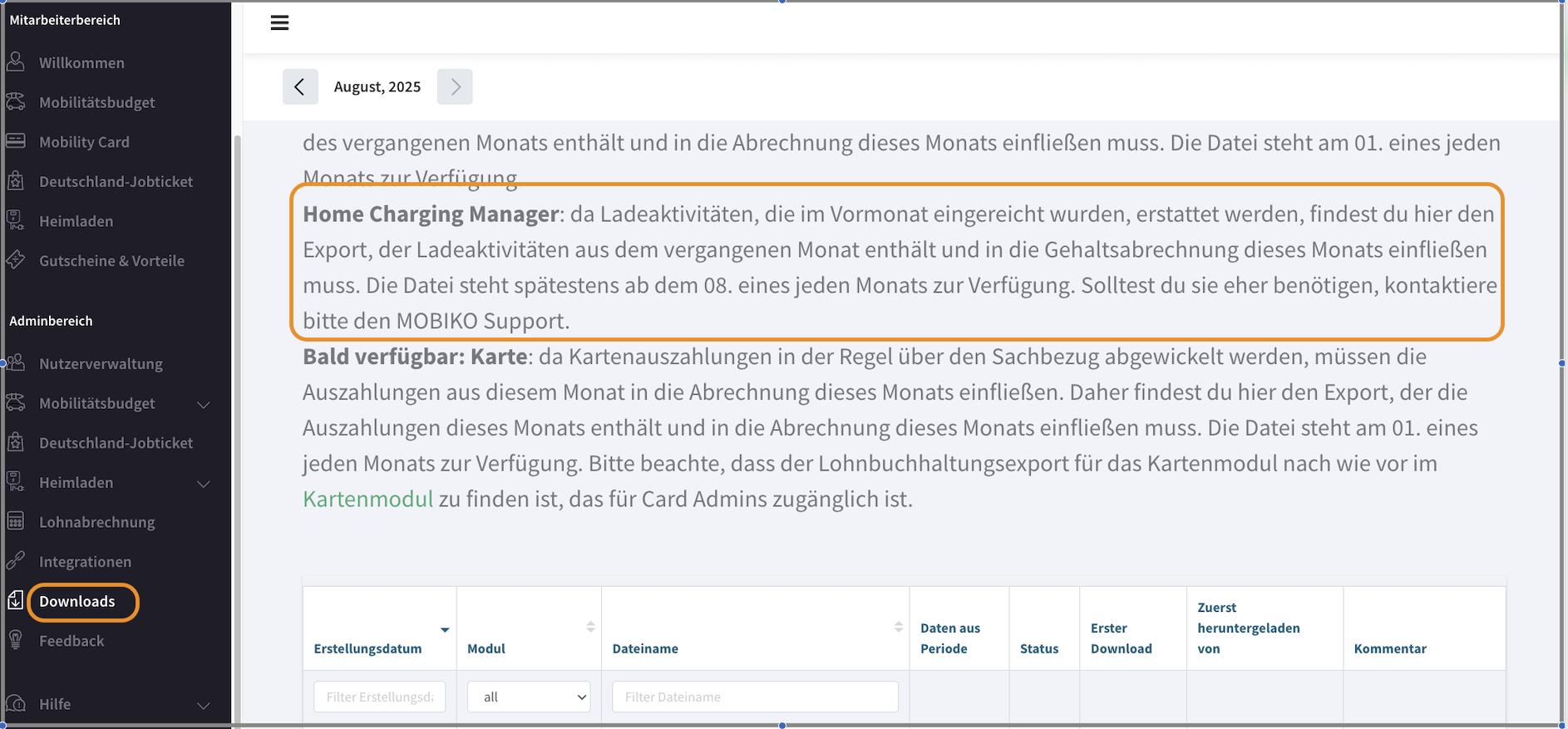The width and height of the screenshot is (1568, 729).
Task: Open Nutzerverwaltung in the sidebar
Action: click(101, 363)
